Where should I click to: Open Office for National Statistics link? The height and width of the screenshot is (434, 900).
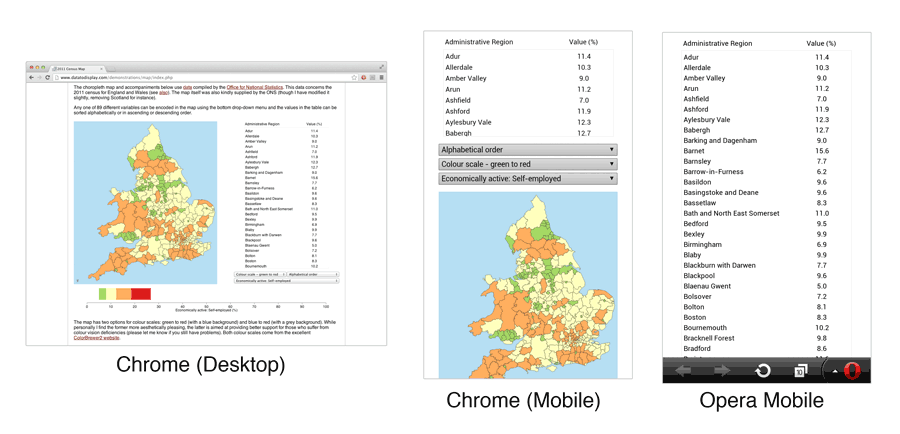coord(255,87)
